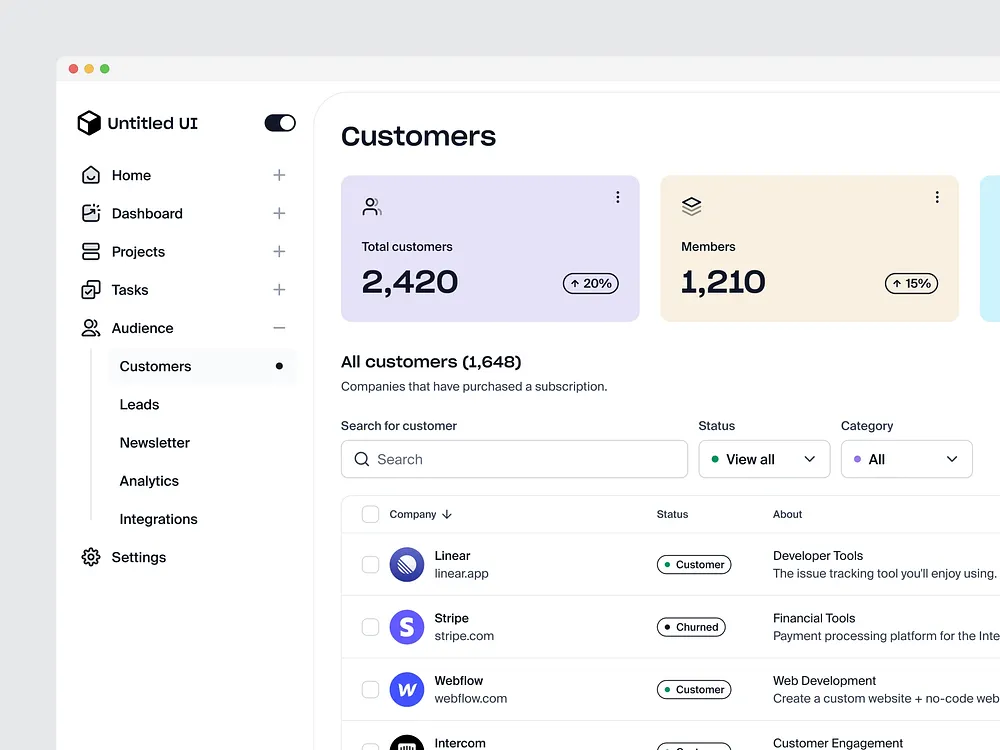The width and height of the screenshot is (1000, 750).
Task: Check the select-all checkbox in table header
Action: pos(370,514)
